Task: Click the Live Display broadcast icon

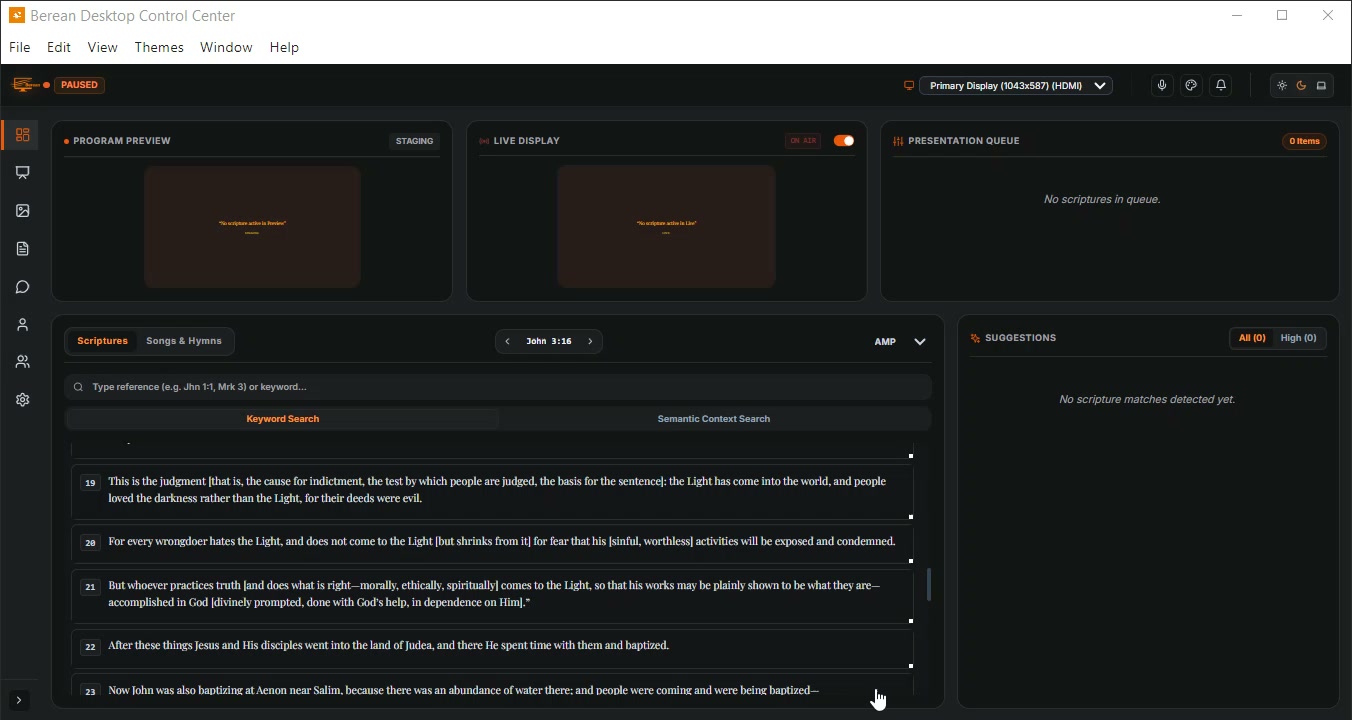Action: pyautogui.click(x=484, y=141)
